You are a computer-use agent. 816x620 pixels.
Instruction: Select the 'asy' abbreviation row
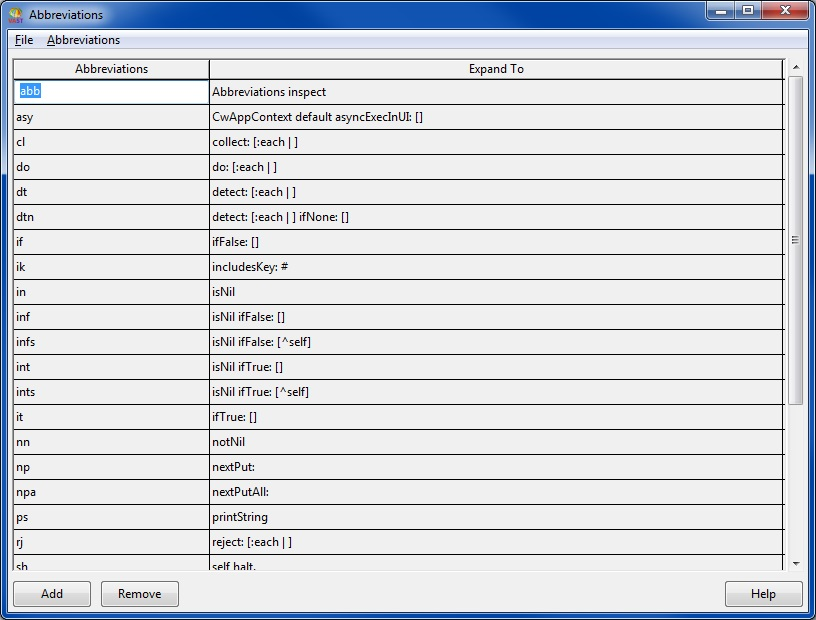[111, 117]
